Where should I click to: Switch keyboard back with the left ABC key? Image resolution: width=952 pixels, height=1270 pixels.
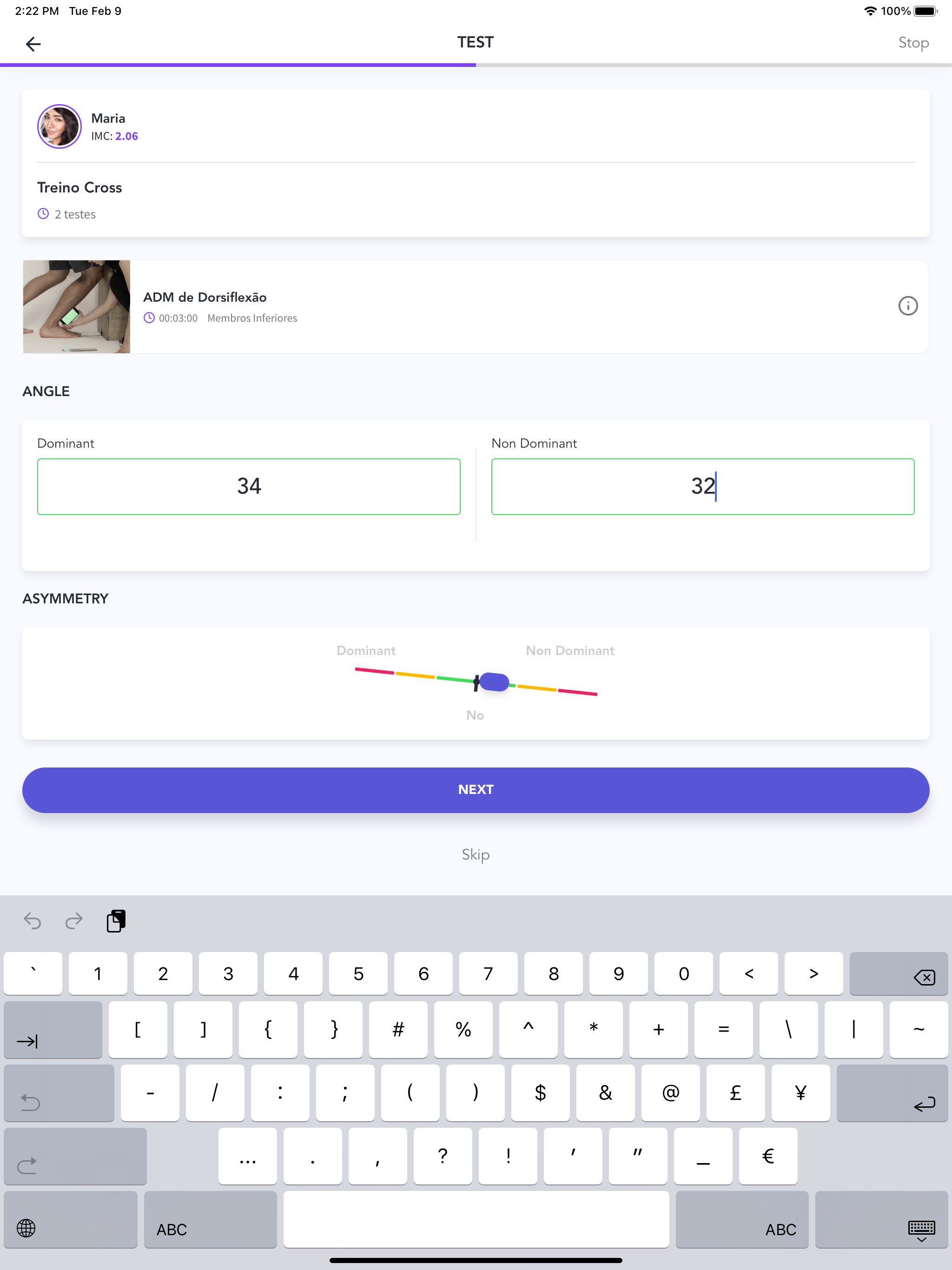click(x=171, y=1228)
